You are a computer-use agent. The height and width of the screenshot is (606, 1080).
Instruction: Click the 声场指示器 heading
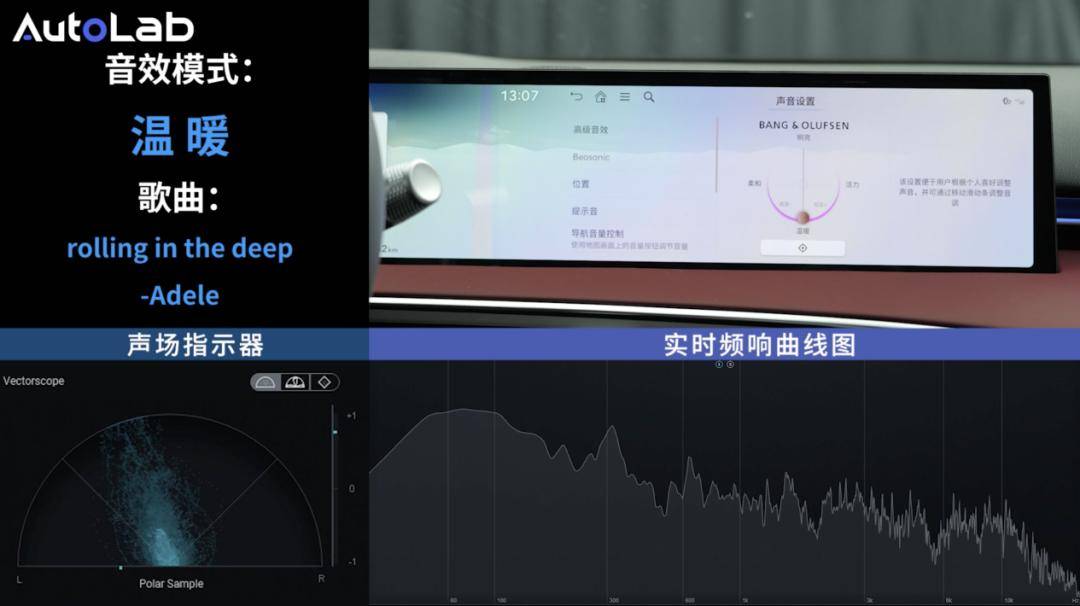pyautogui.click(x=196, y=345)
